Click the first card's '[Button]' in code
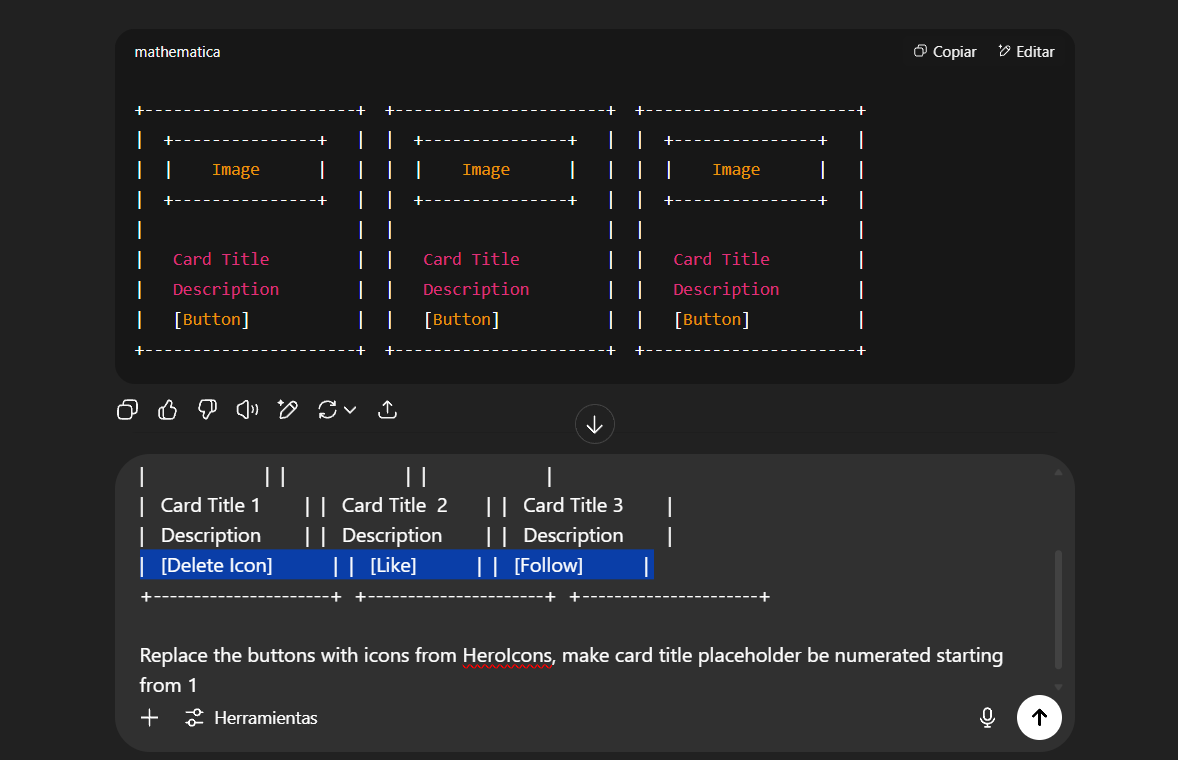1178x760 pixels. (x=212, y=319)
